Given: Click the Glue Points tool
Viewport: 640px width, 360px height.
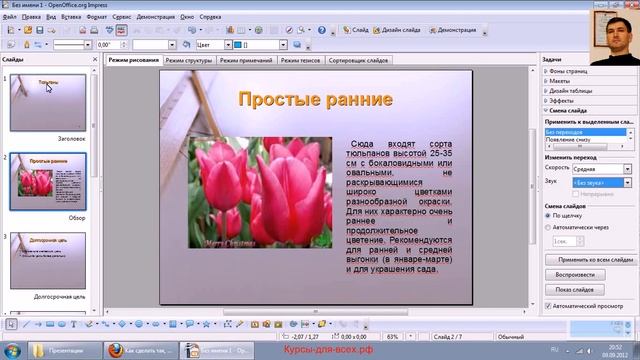Looking at the screenshot, I should pyautogui.click(x=240, y=324).
